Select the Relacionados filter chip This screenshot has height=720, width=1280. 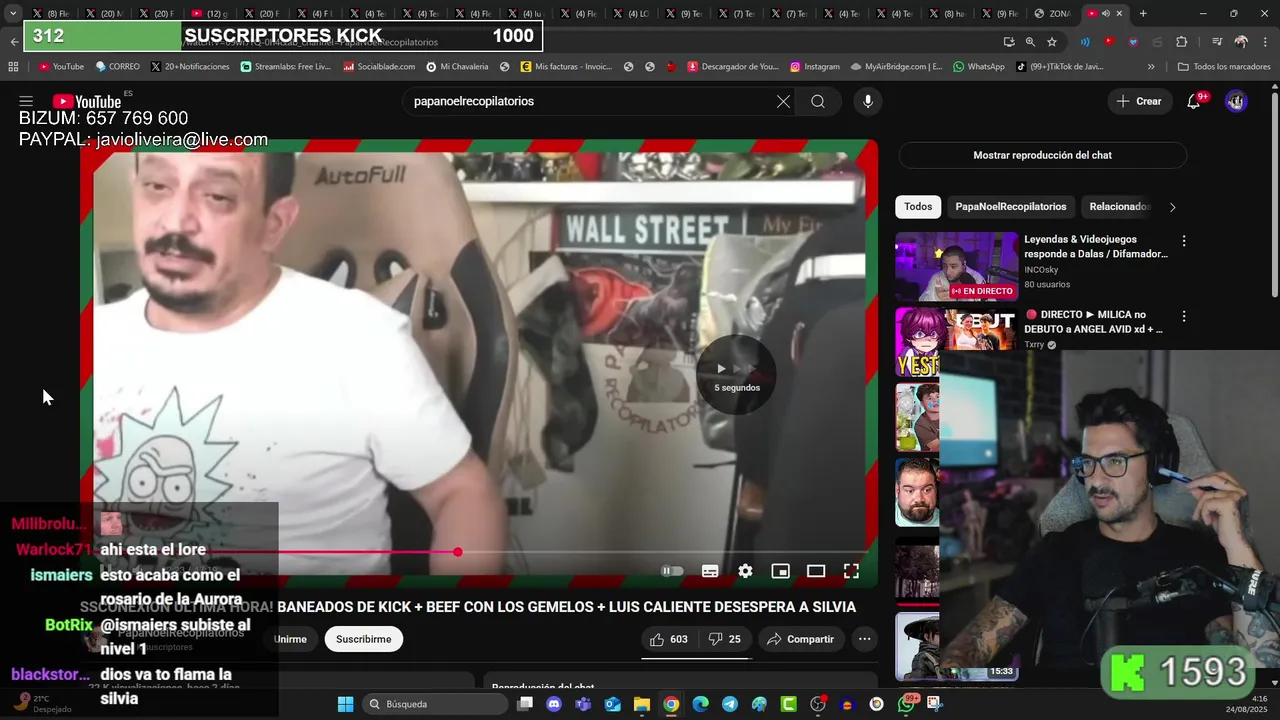coord(1119,207)
